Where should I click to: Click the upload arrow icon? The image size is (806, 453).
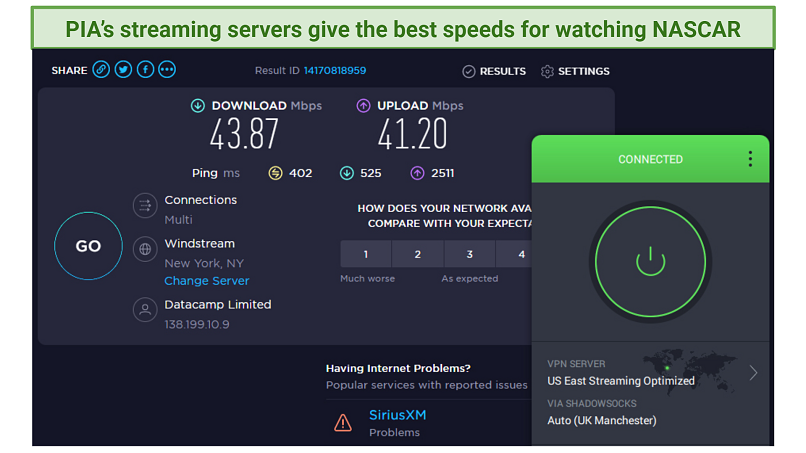pos(363,106)
